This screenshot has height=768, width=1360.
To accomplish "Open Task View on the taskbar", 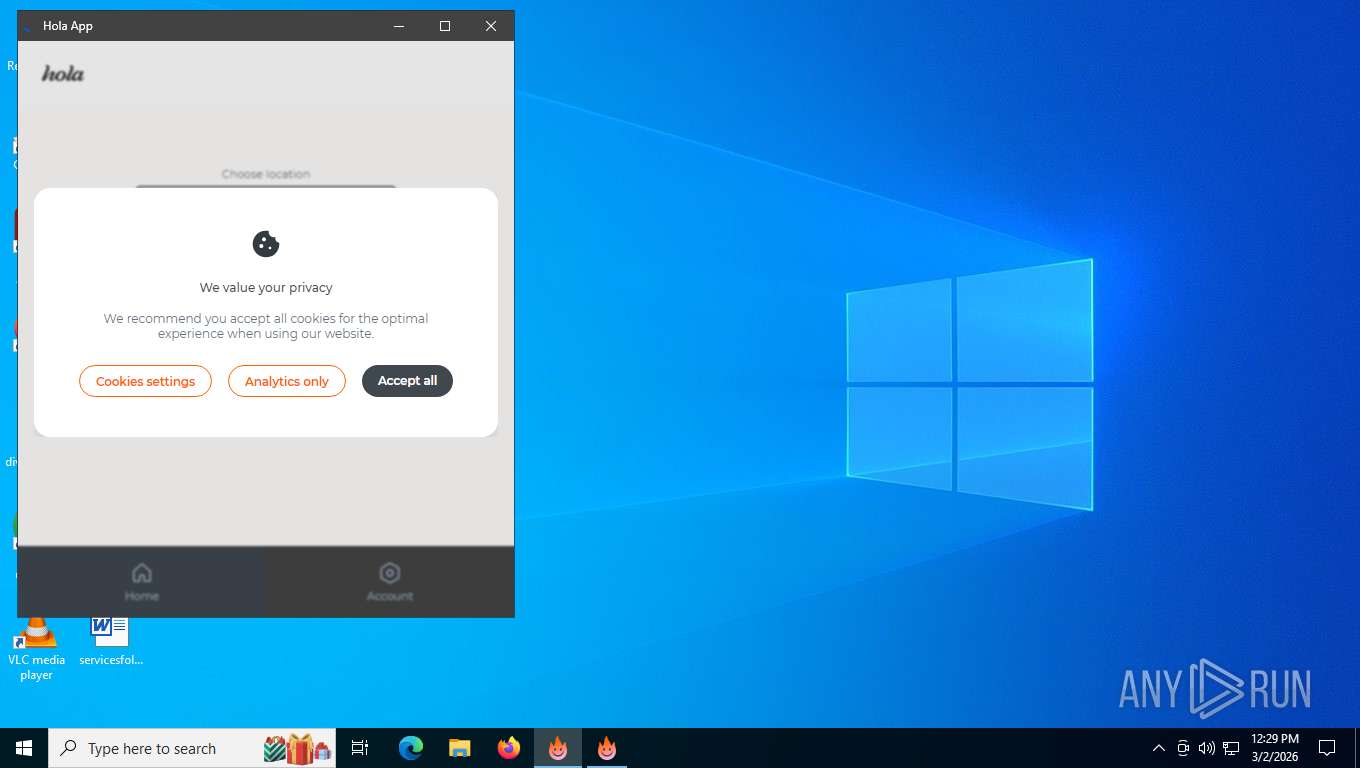I will pyautogui.click(x=360, y=748).
